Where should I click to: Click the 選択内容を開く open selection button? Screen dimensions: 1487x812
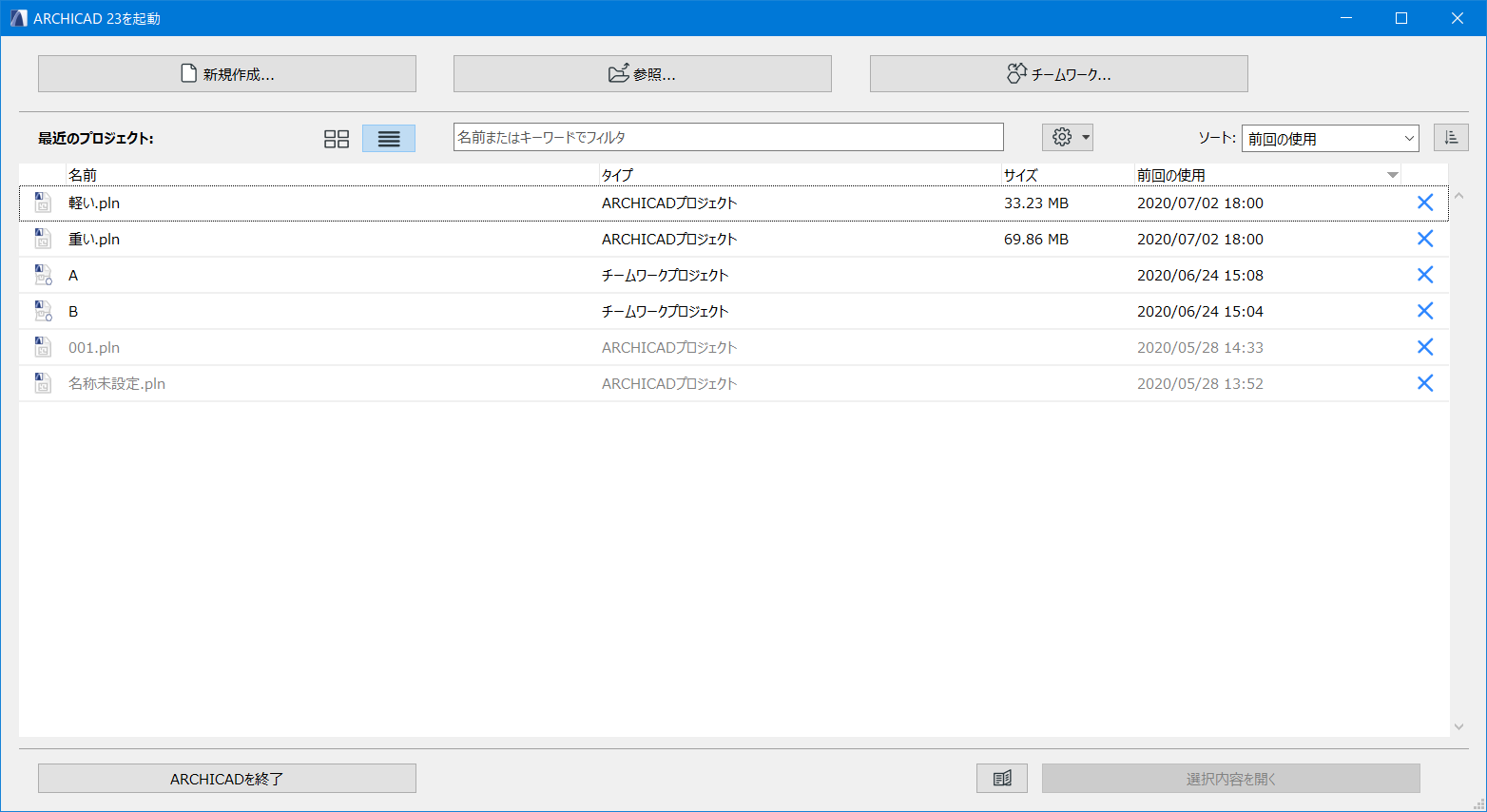pyautogui.click(x=1231, y=779)
